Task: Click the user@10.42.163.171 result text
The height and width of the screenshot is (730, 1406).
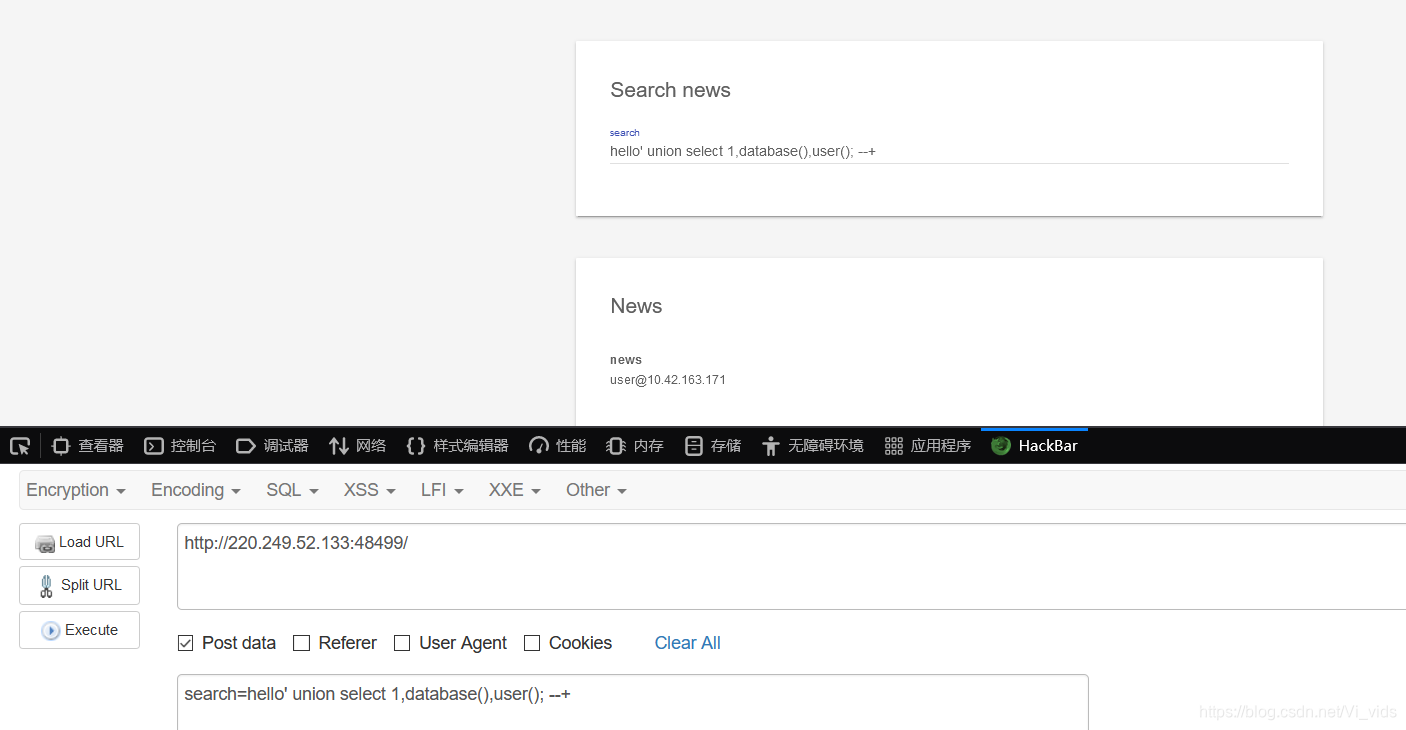Action: (x=668, y=380)
